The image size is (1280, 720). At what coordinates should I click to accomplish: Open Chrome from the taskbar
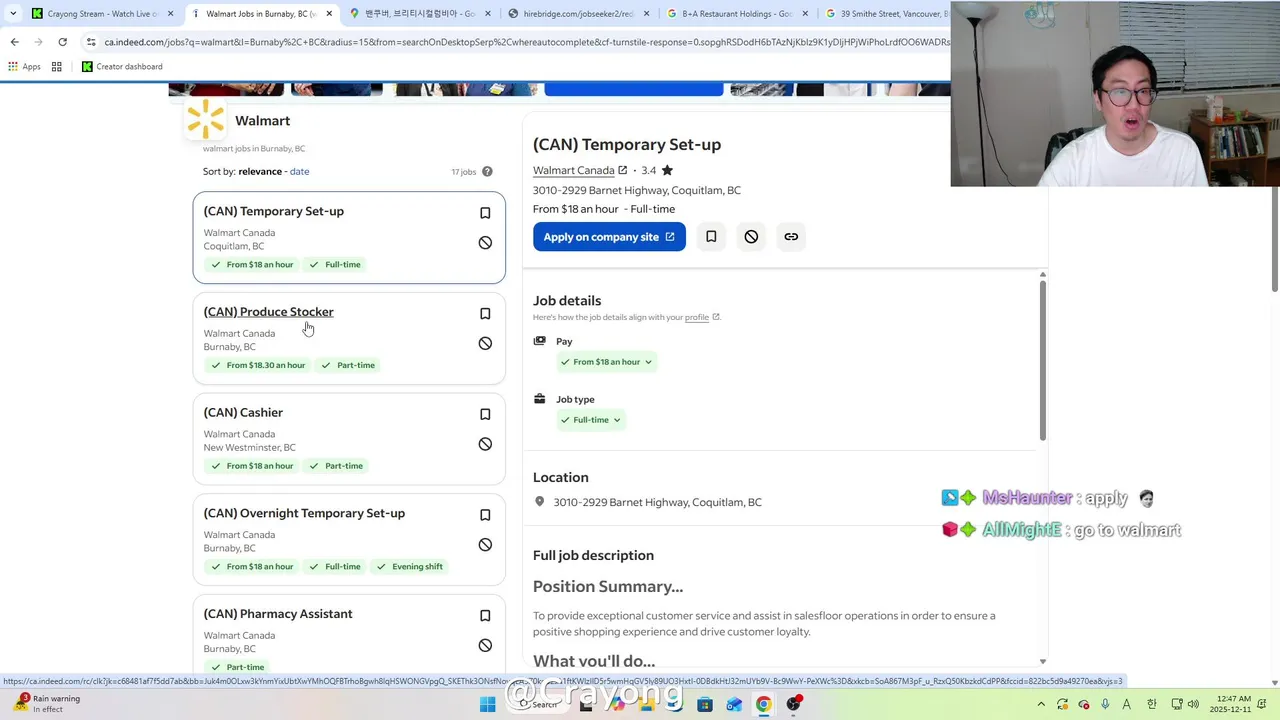click(763, 704)
